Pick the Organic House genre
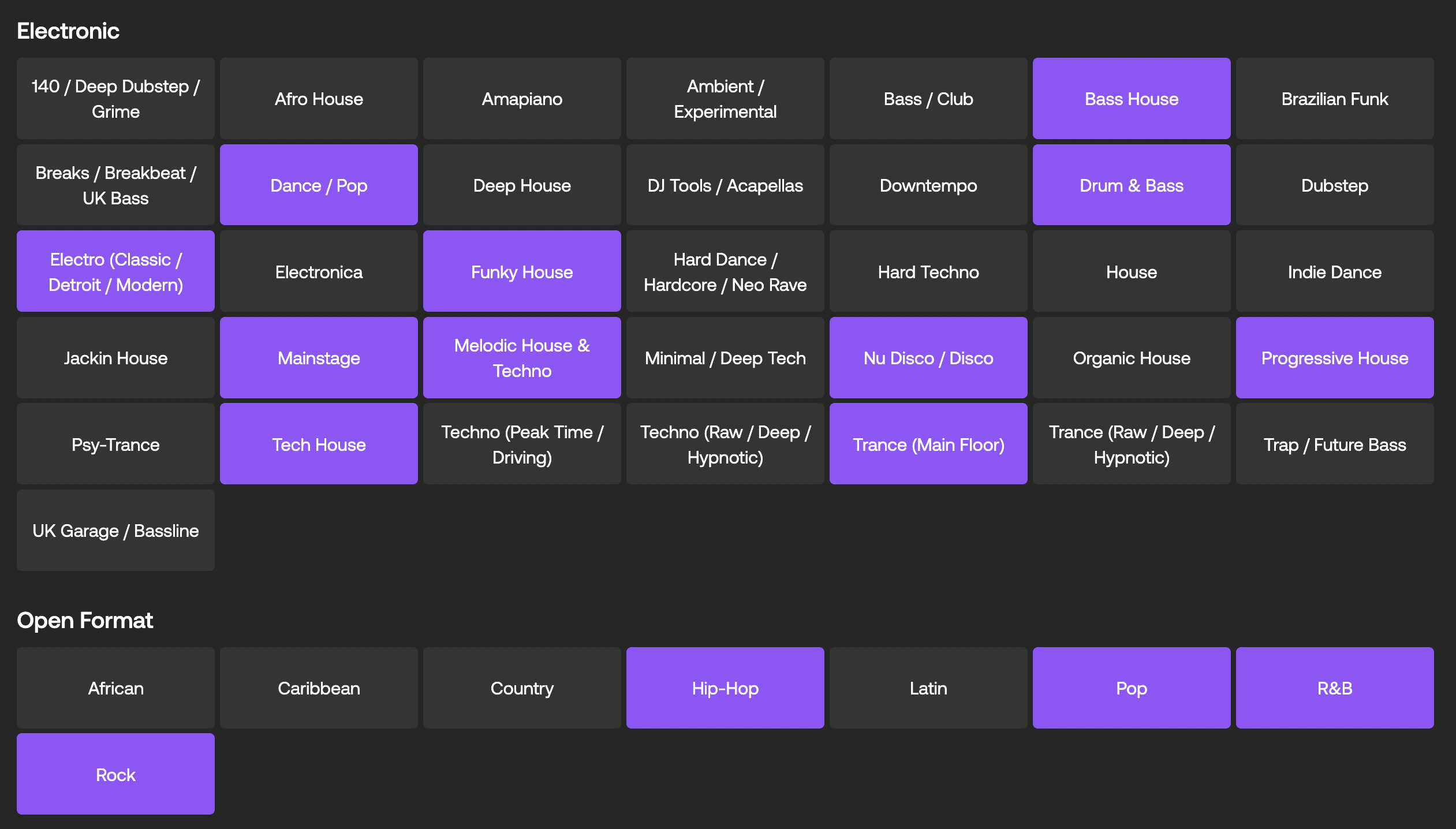1456x829 pixels. coord(1131,358)
